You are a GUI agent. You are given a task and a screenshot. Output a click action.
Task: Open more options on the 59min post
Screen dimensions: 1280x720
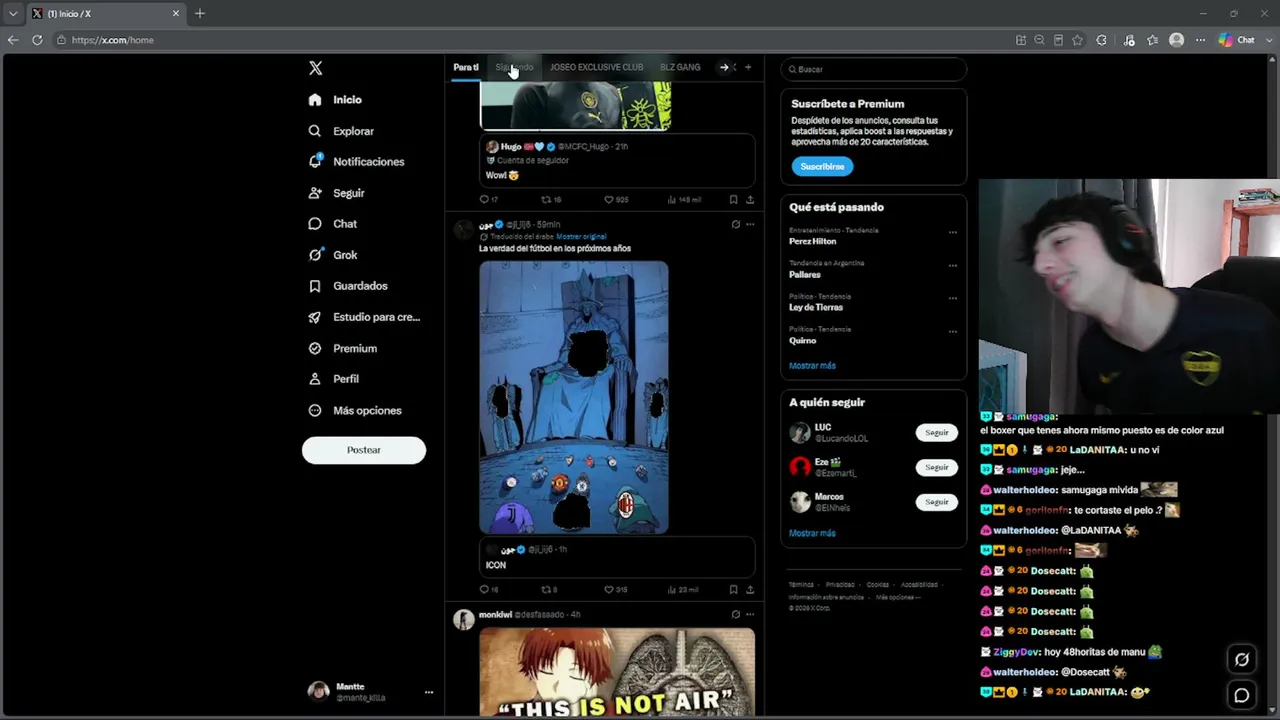[750, 224]
